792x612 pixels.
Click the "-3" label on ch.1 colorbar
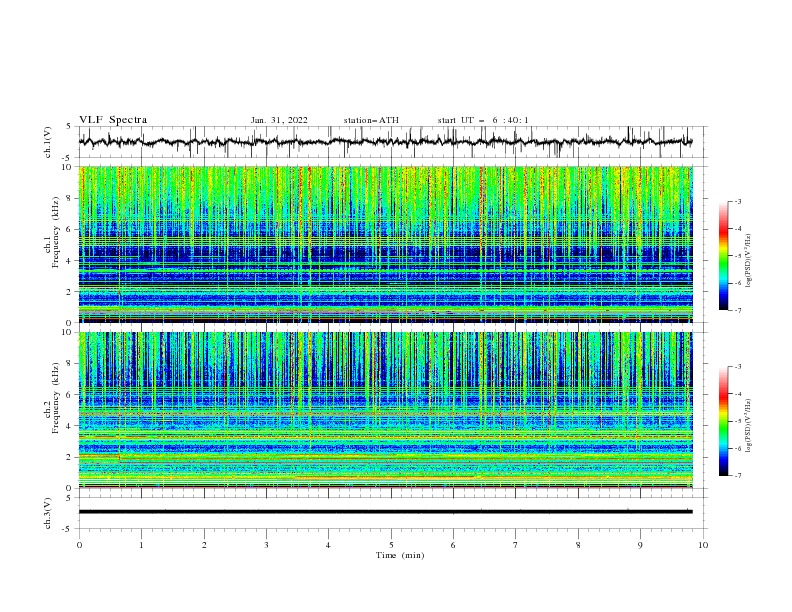coord(737,201)
